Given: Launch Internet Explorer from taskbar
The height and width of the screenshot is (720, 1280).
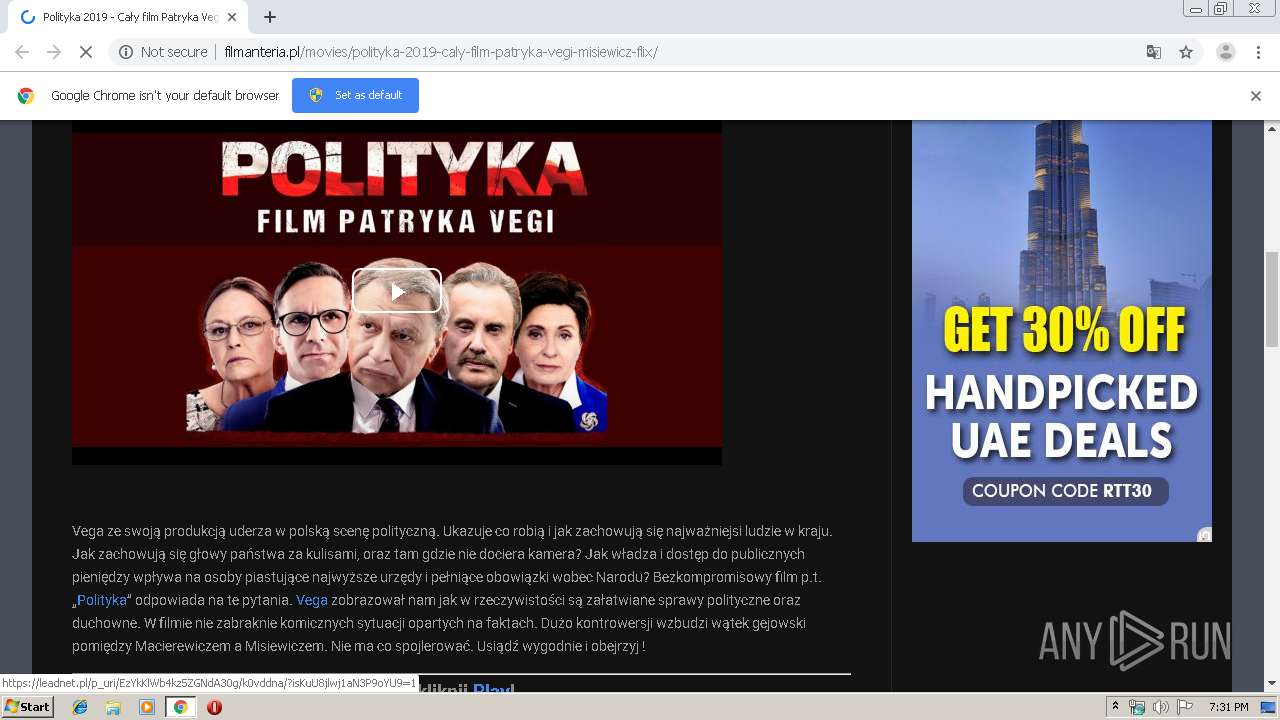Looking at the screenshot, I should (80, 707).
